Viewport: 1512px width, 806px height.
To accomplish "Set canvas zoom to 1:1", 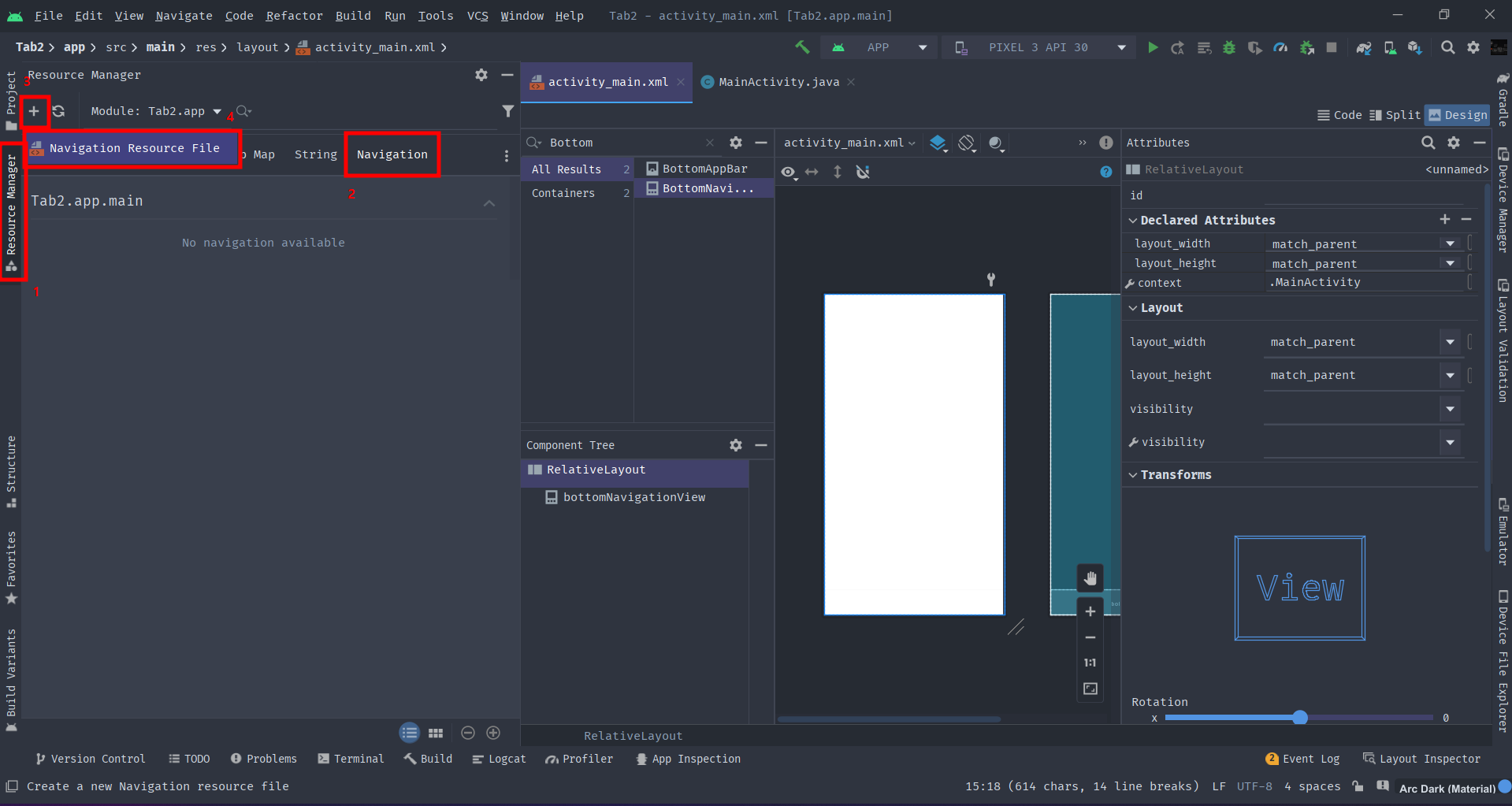I will pos(1090,663).
